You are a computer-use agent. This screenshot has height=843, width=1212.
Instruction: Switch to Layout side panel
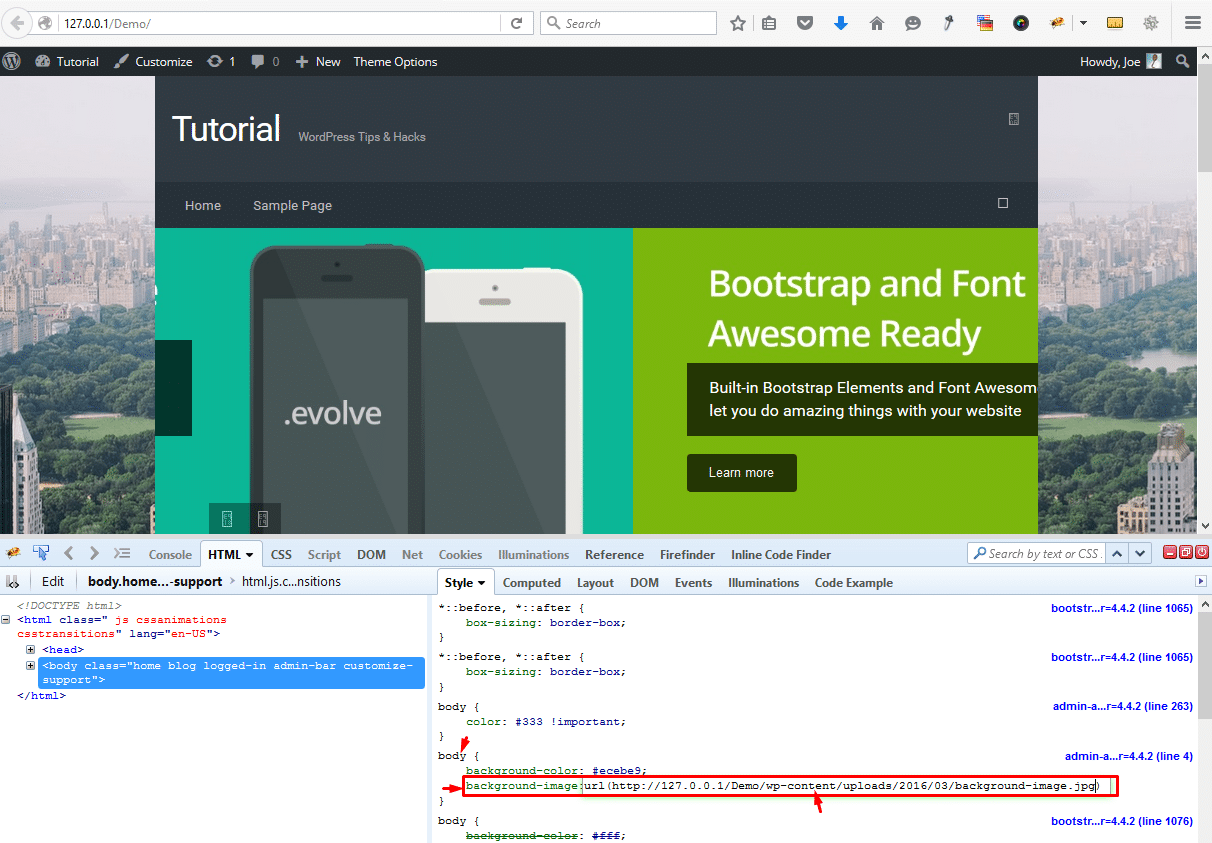coord(595,583)
